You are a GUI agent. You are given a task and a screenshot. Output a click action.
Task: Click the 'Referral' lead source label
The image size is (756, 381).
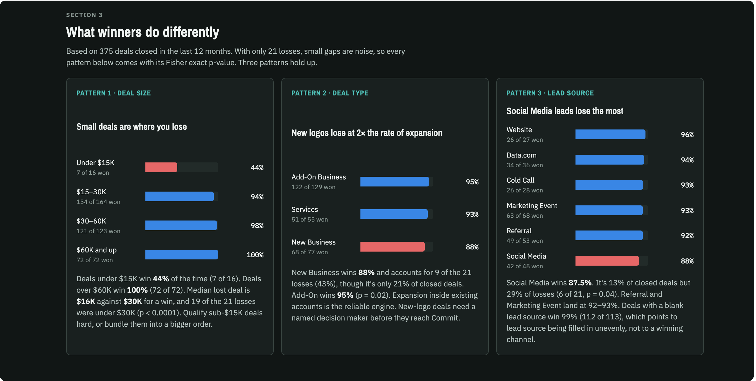(x=519, y=231)
